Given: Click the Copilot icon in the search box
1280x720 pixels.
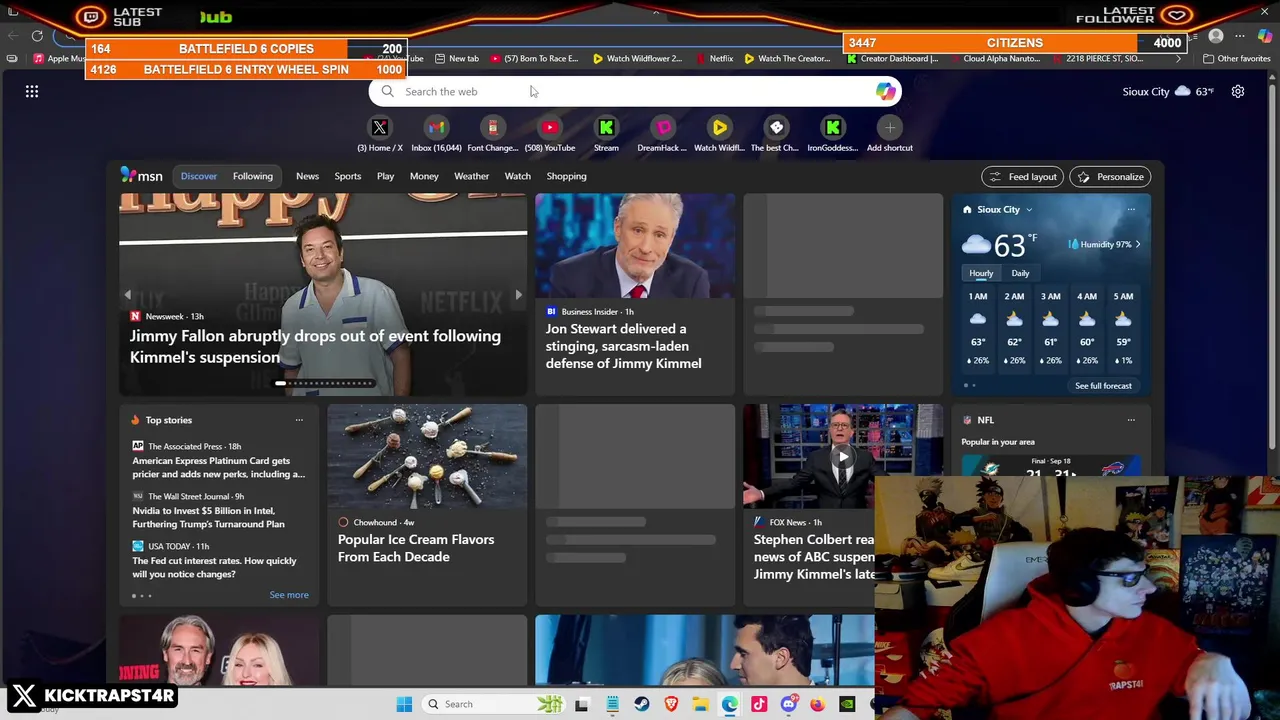Looking at the screenshot, I should [x=885, y=91].
